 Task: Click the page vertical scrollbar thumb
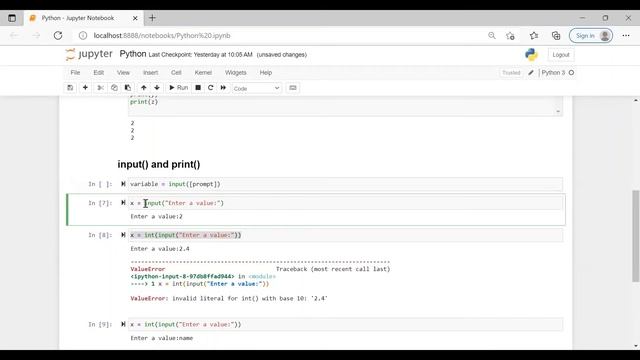pos(636,236)
